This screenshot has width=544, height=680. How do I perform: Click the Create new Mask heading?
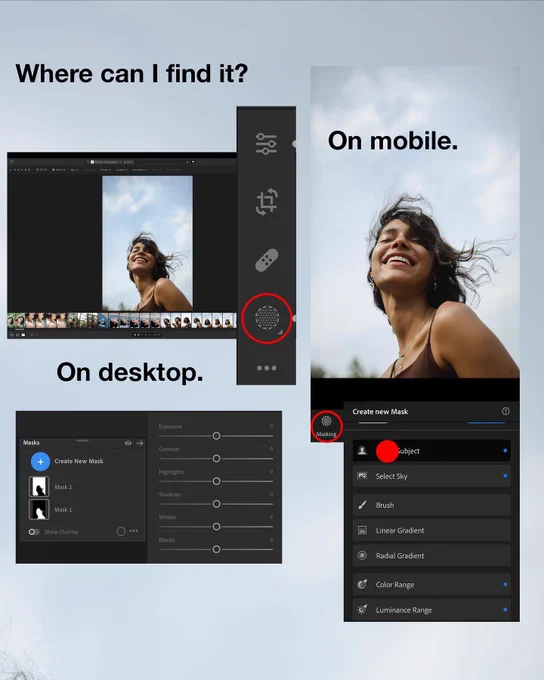coord(380,412)
